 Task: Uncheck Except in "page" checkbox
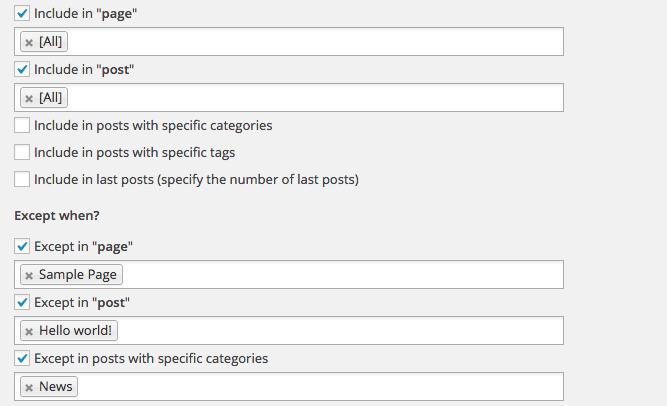tap(22, 246)
